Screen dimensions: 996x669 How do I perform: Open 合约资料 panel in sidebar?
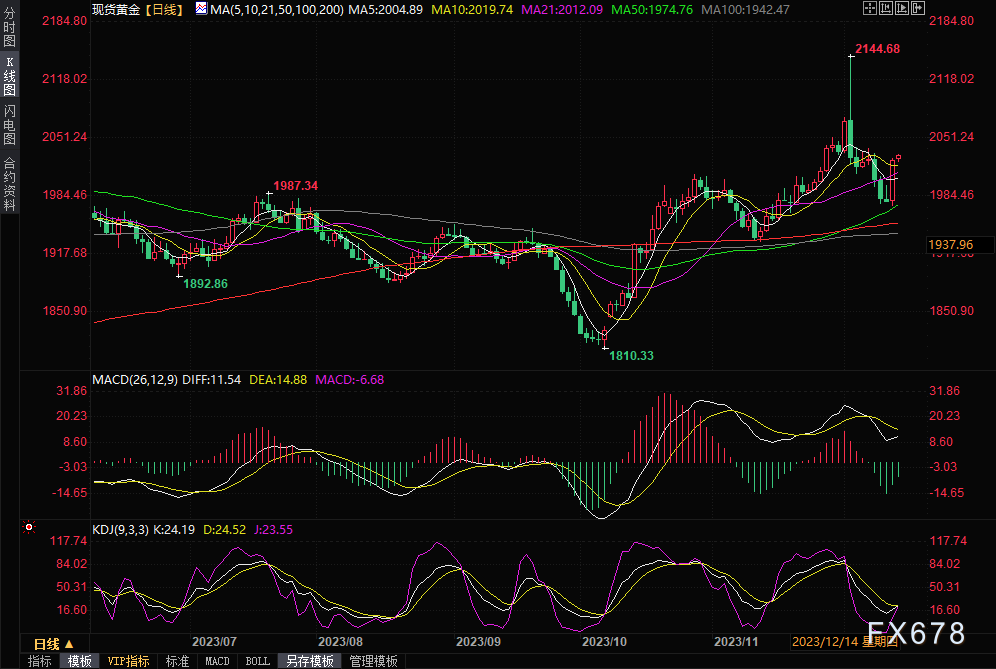pyautogui.click(x=9, y=182)
